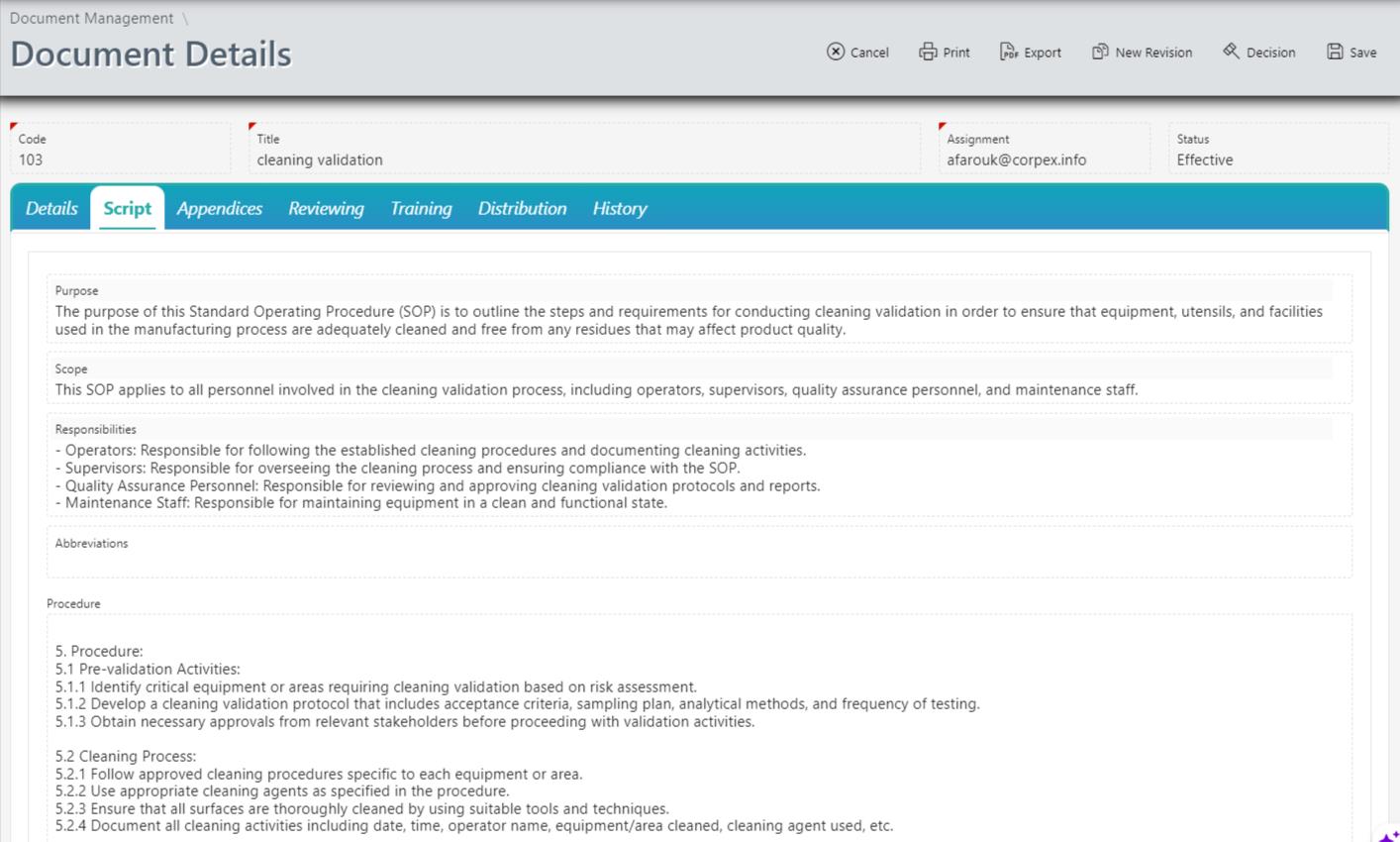
Task: Go to the Training tab
Action: (x=421, y=208)
